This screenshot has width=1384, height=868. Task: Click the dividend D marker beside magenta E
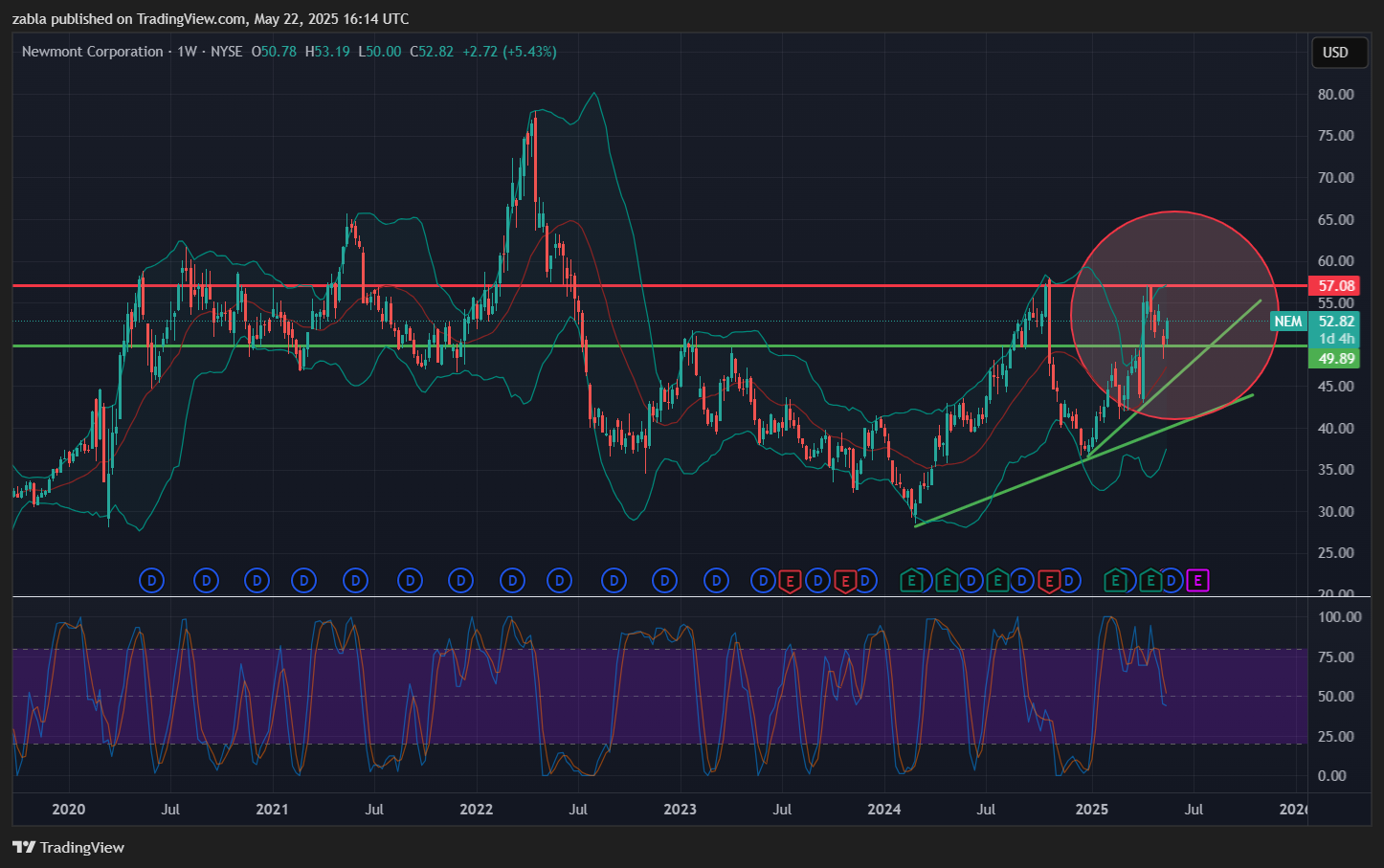tap(1172, 580)
